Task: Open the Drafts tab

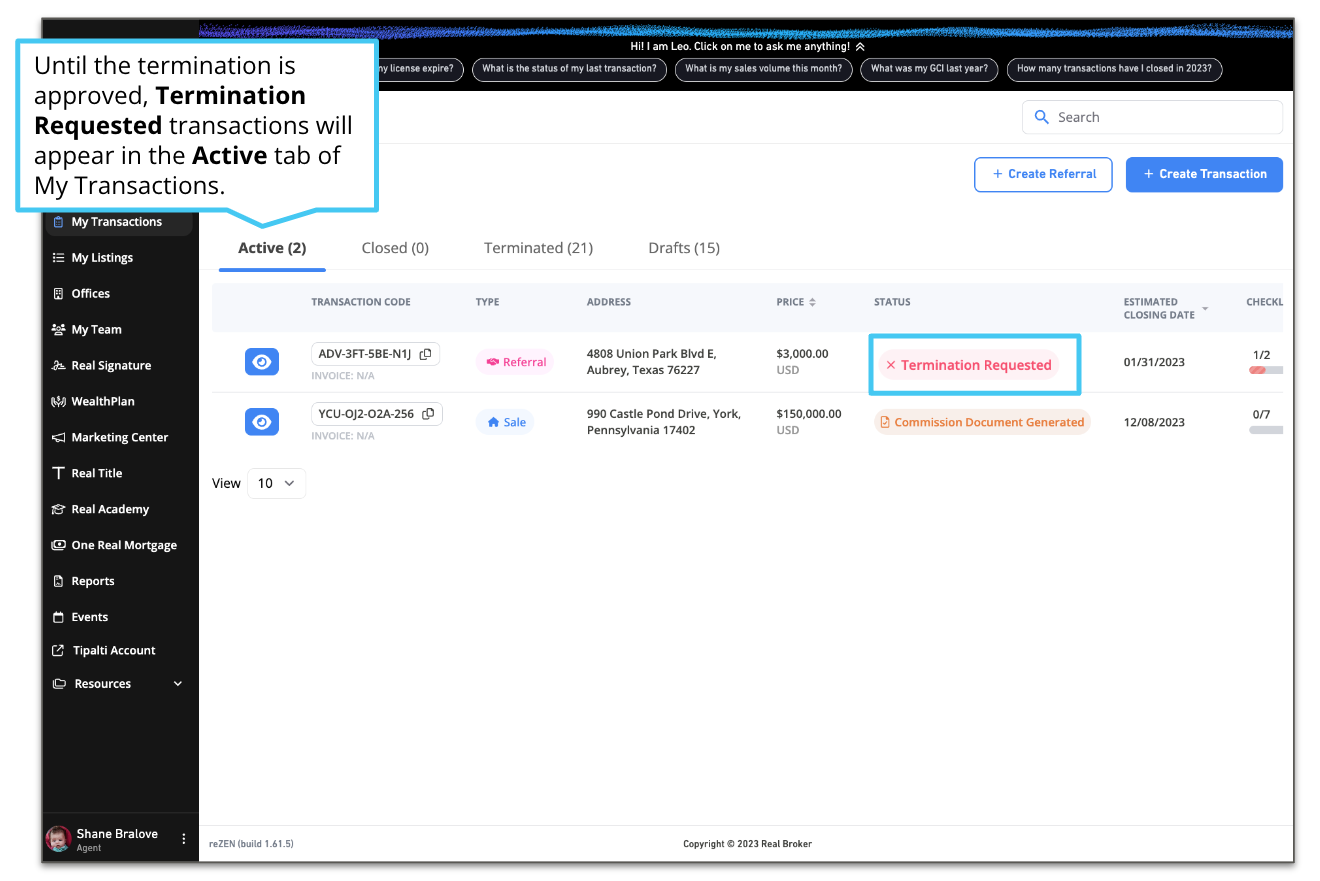Action: (684, 247)
